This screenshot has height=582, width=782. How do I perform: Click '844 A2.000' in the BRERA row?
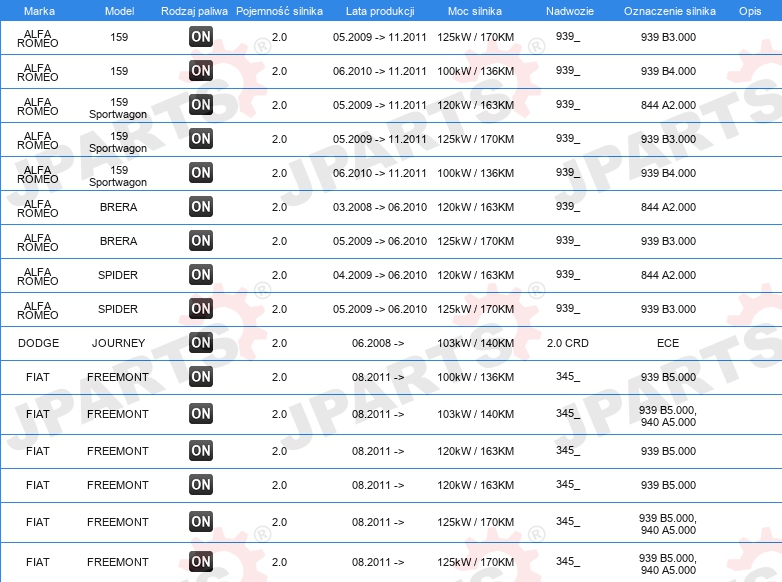click(x=668, y=207)
